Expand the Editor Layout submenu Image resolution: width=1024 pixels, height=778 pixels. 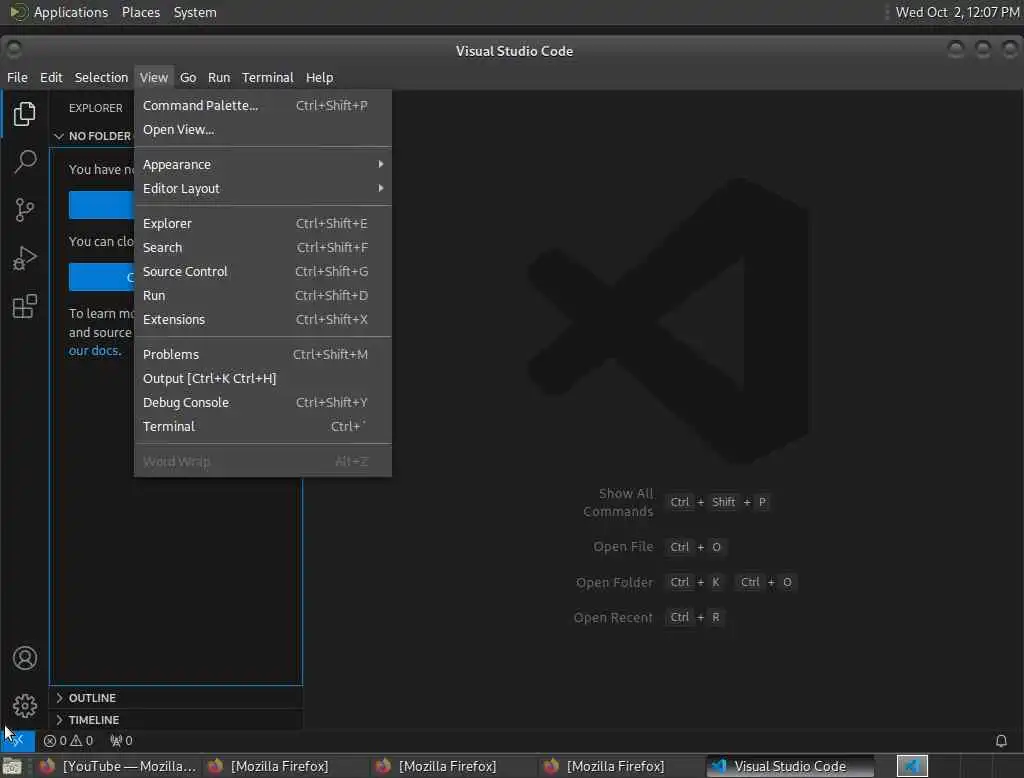(x=263, y=189)
